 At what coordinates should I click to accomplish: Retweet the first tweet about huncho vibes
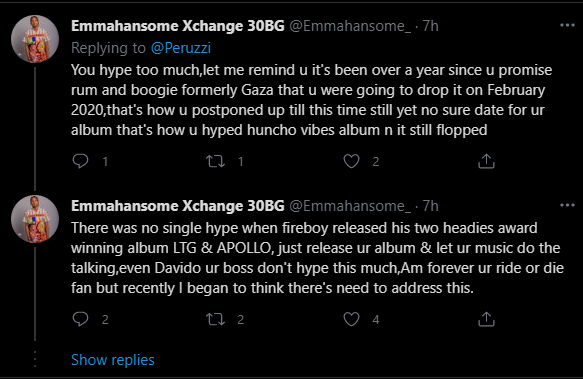[x=216, y=161]
